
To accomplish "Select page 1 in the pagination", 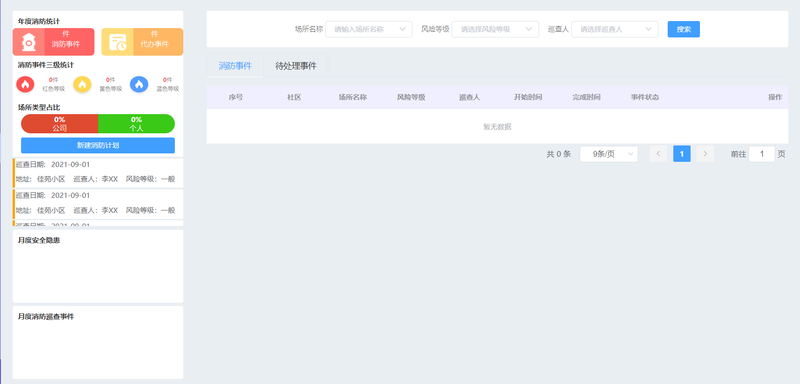I will click(x=682, y=153).
